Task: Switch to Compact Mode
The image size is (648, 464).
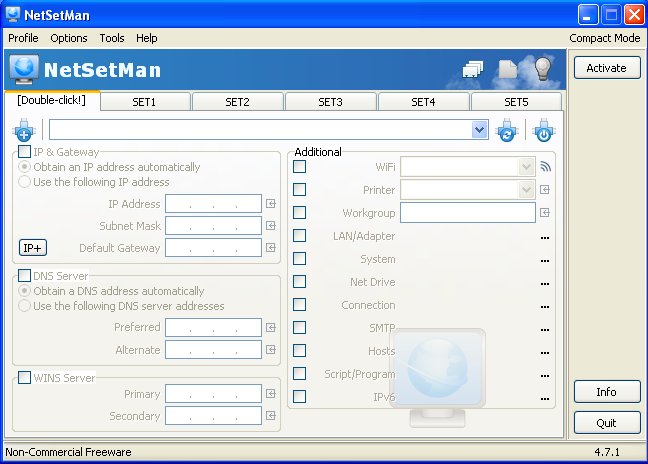Action: [605, 38]
